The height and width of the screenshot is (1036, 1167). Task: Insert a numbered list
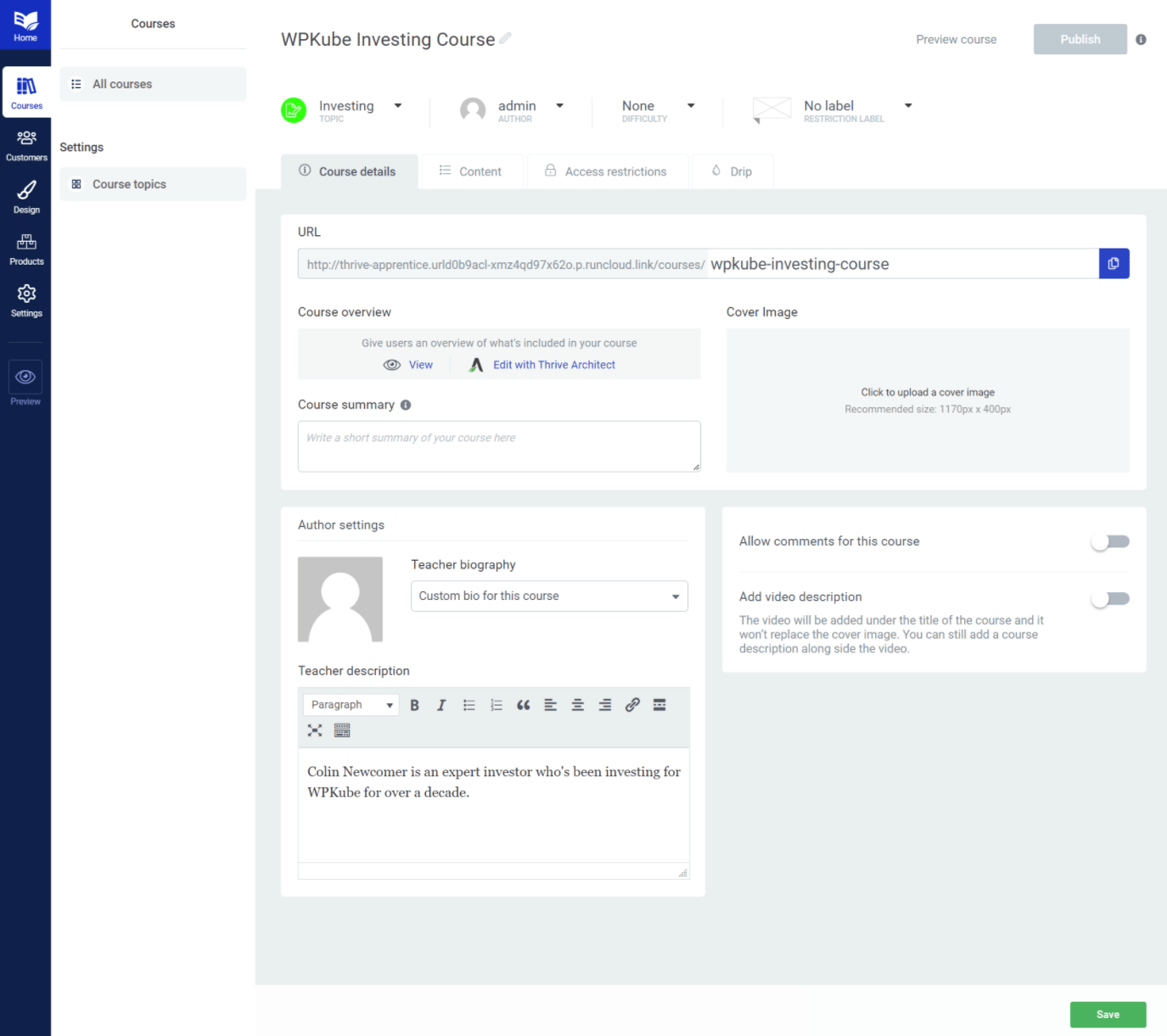coord(497,705)
